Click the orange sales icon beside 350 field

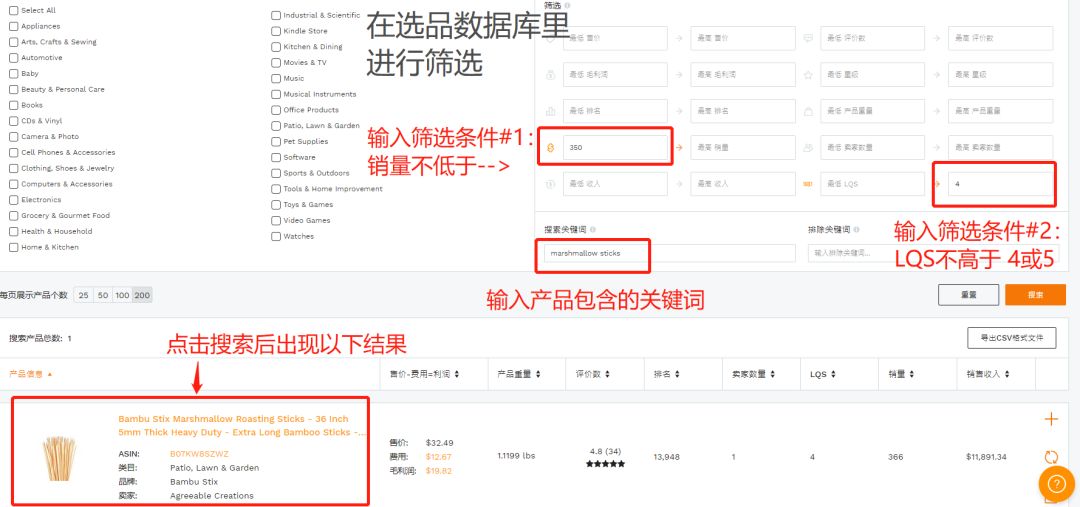(x=550, y=147)
